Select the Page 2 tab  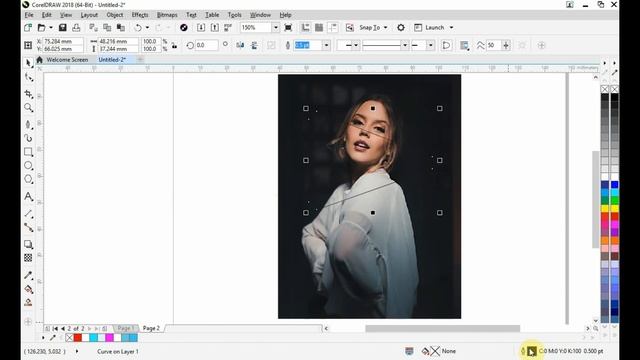pos(151,328)
